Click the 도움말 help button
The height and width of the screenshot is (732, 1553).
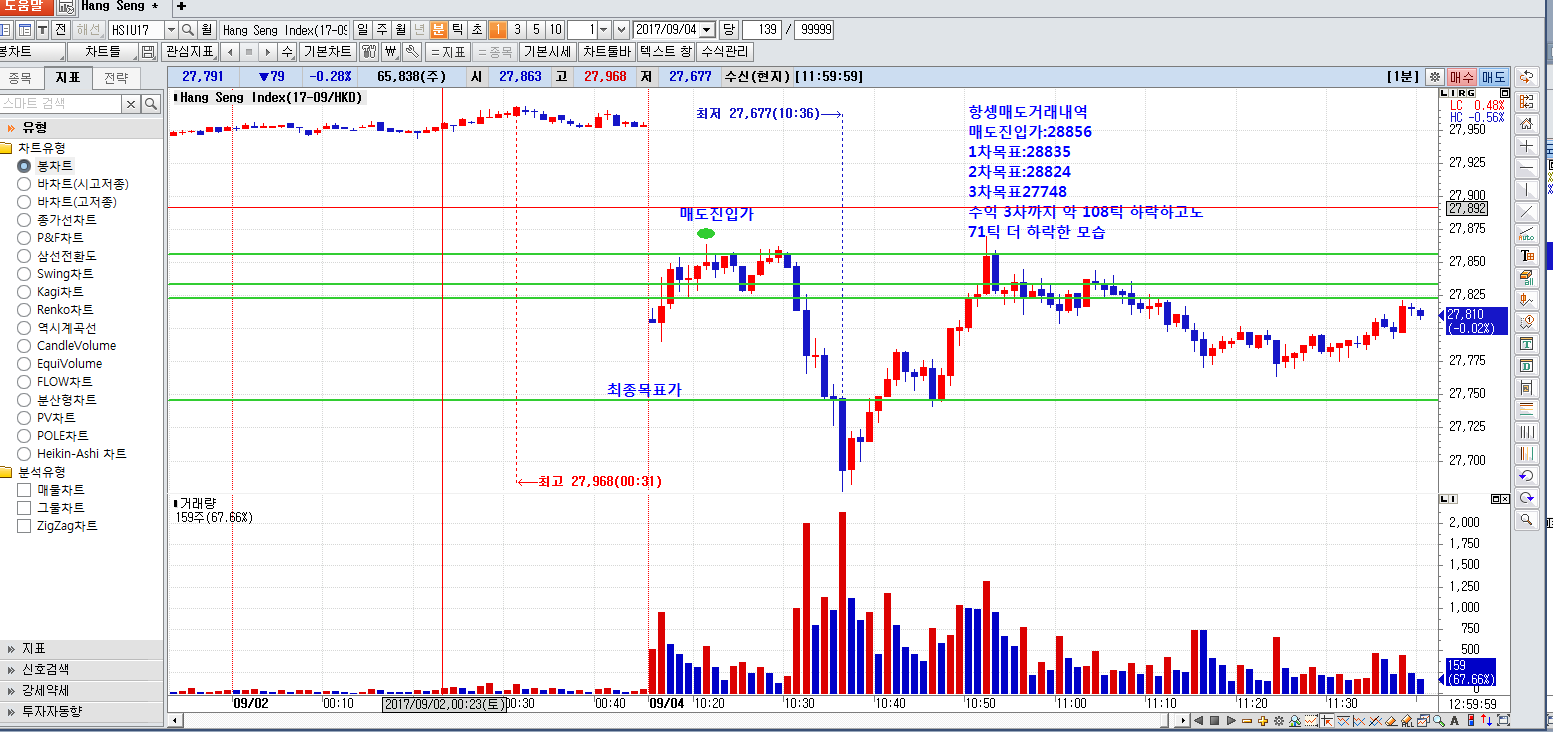(26, 6)
